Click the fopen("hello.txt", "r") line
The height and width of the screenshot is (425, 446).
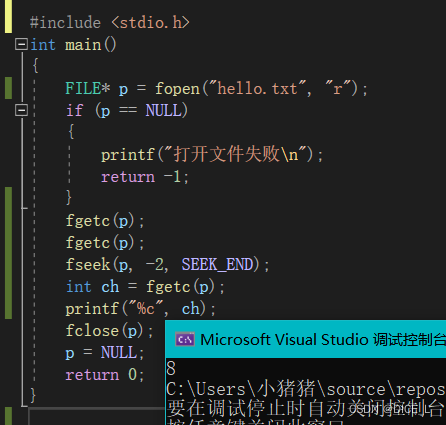point(216,89)
